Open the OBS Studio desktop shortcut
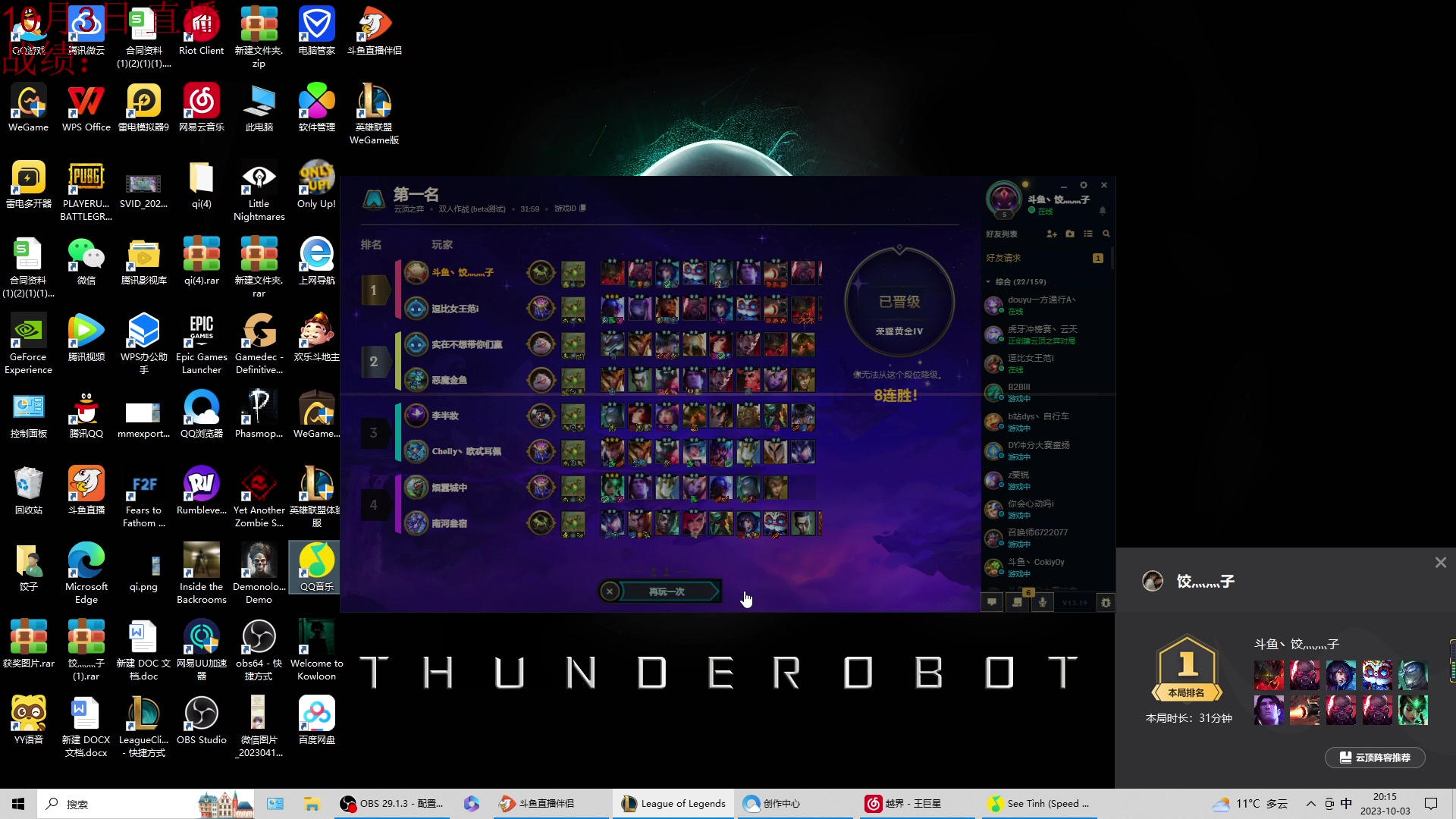The image size is (1456, 819). point(201,721)
